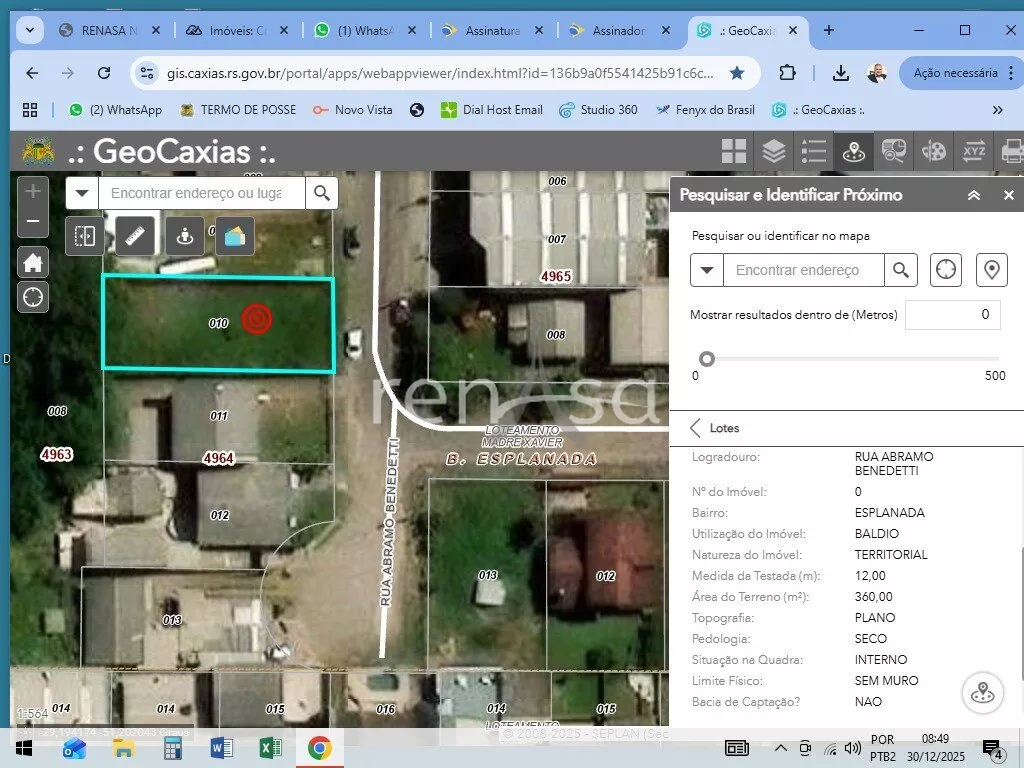Click the home default extent button
This screenshot has width=1024, height=768.
coord(33,263)
